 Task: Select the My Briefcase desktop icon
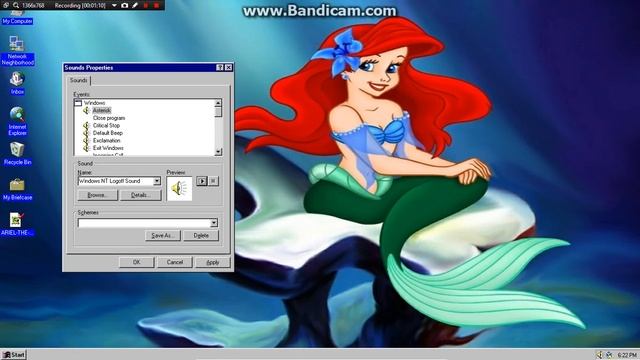17,189
